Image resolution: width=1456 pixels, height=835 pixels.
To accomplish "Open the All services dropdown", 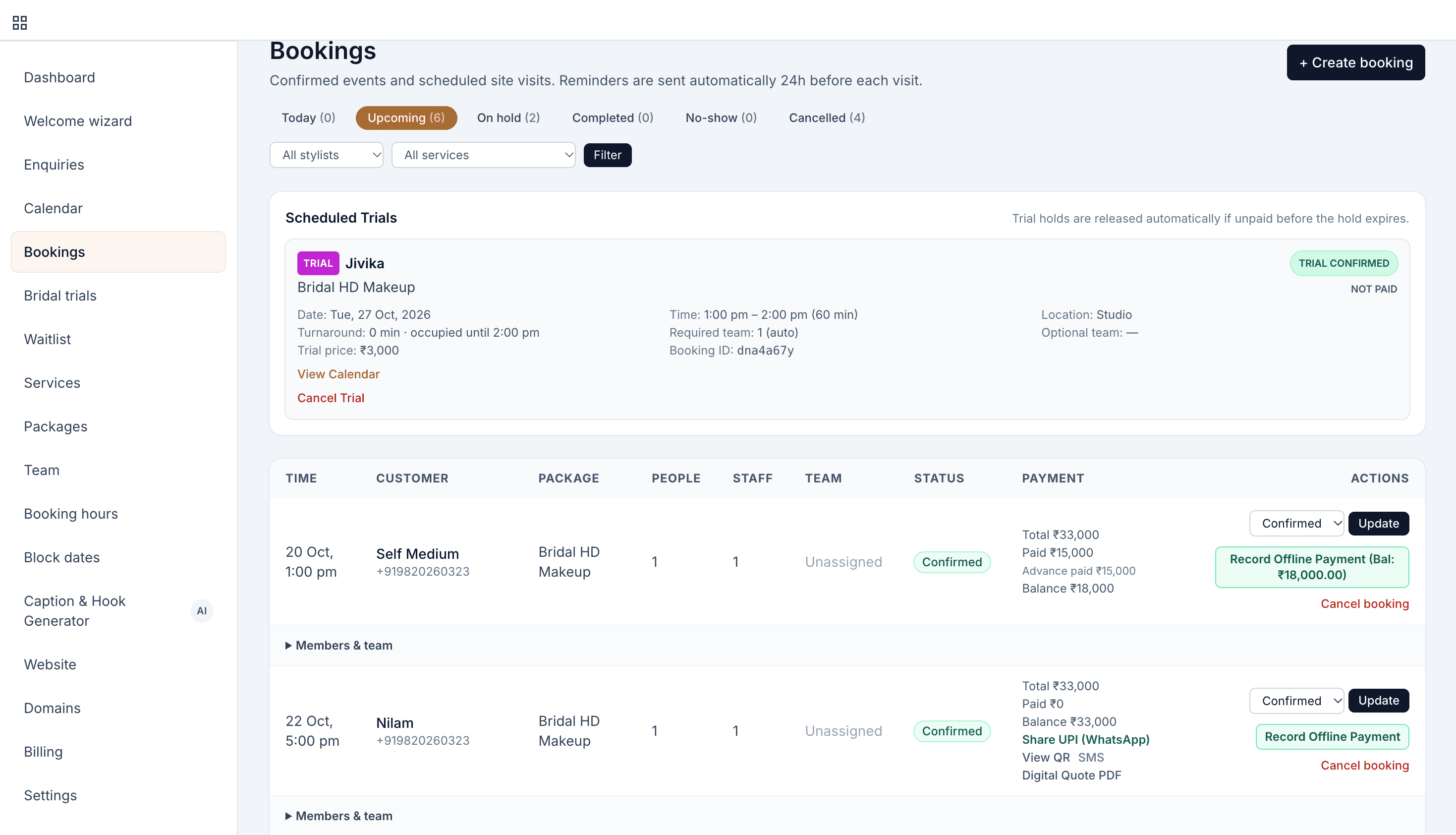I will pos(484,155).
